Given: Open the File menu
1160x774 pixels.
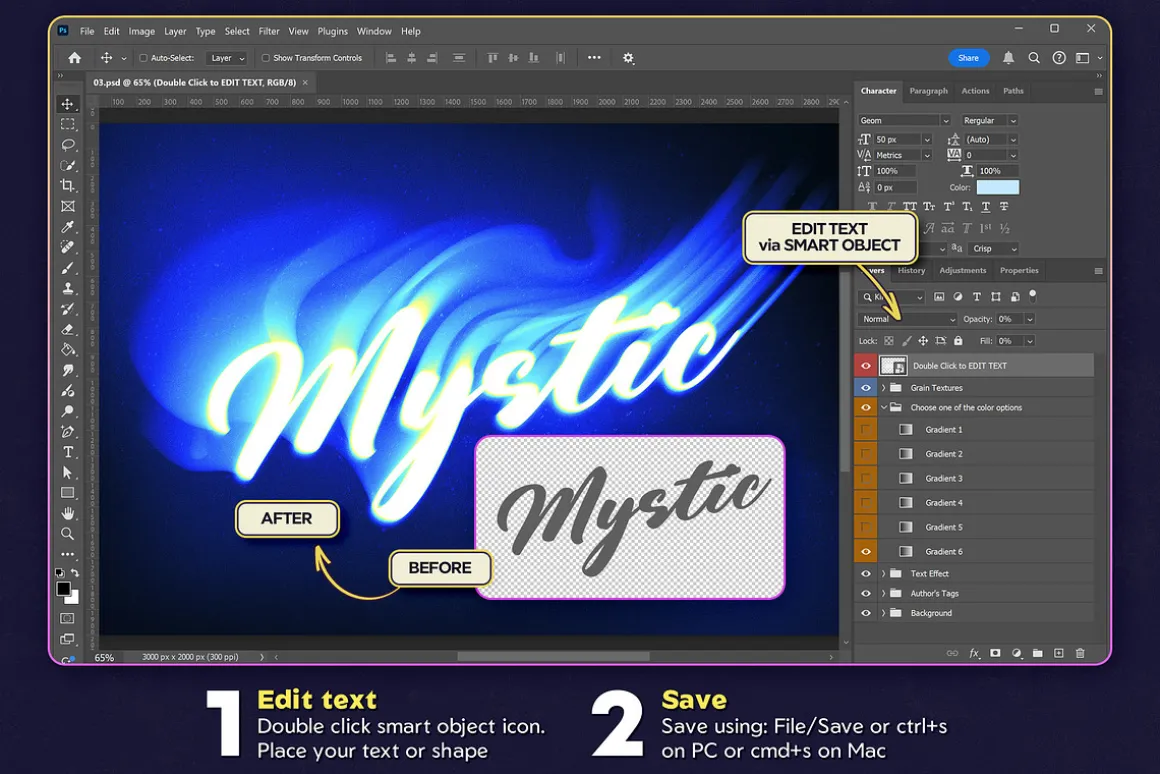Looking at the screenshot, I should click(87, 31).
